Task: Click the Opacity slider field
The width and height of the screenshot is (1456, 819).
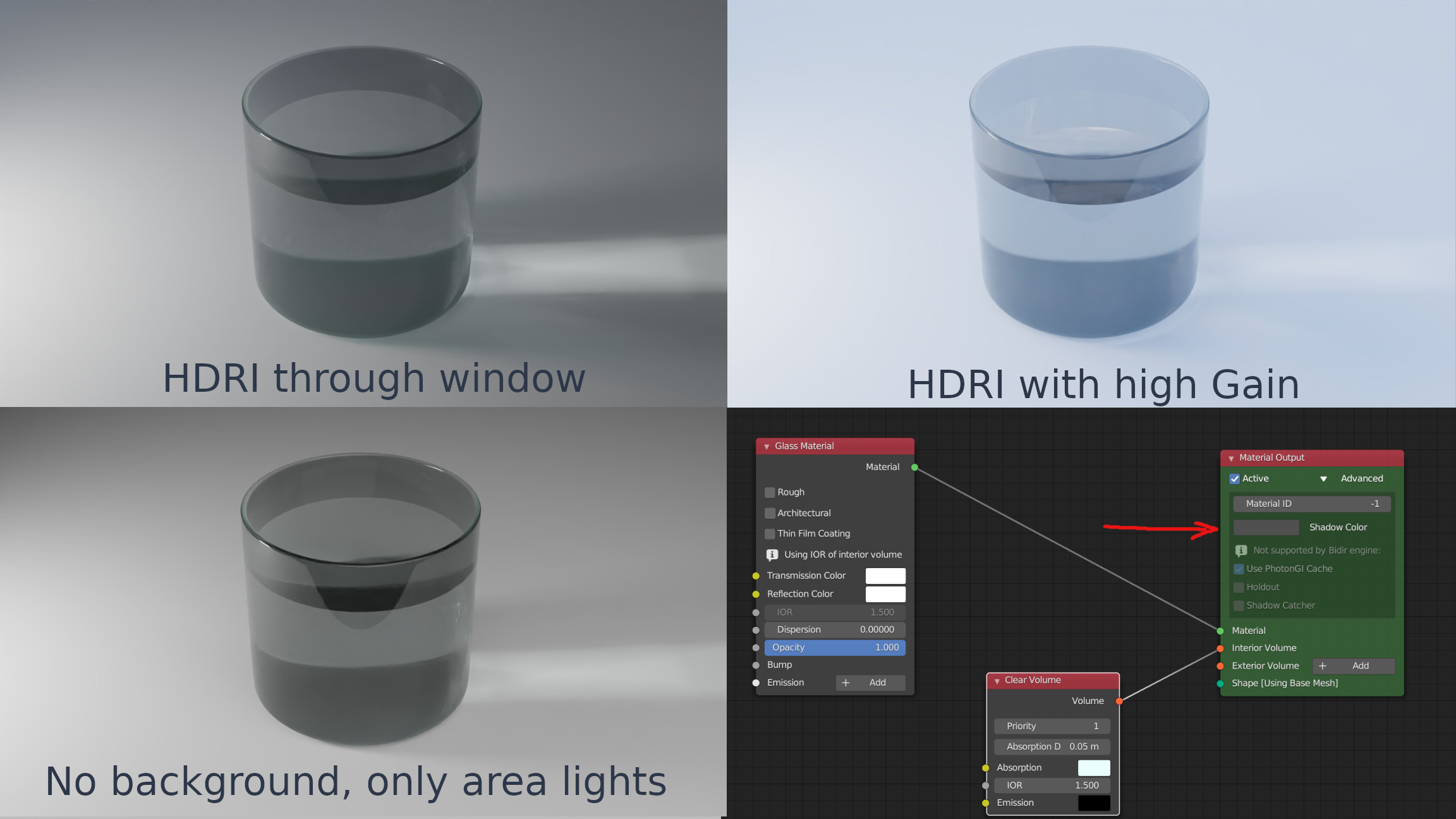Action: tap(834, 647)
